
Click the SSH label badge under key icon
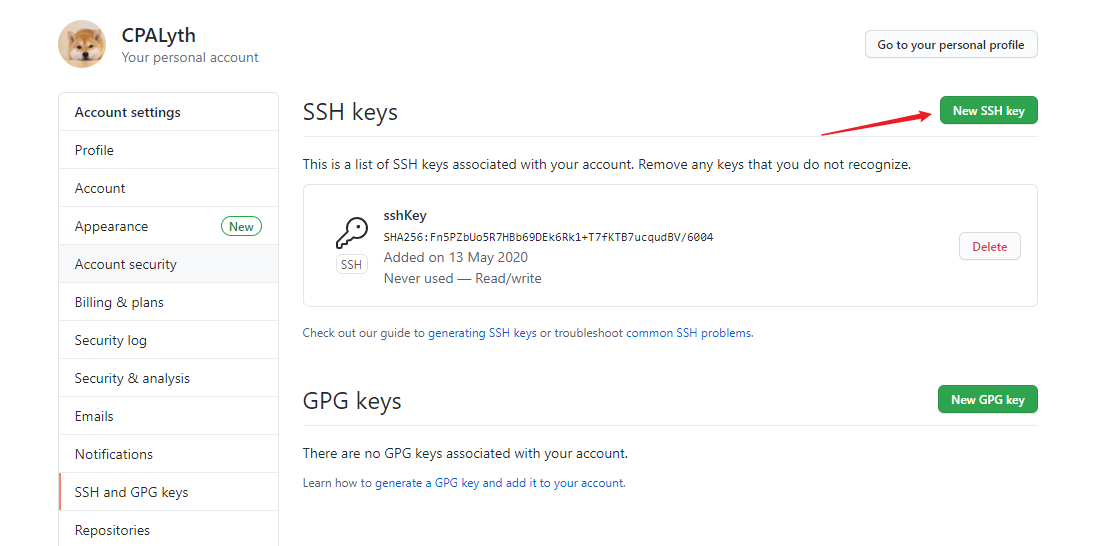(351, 265)
